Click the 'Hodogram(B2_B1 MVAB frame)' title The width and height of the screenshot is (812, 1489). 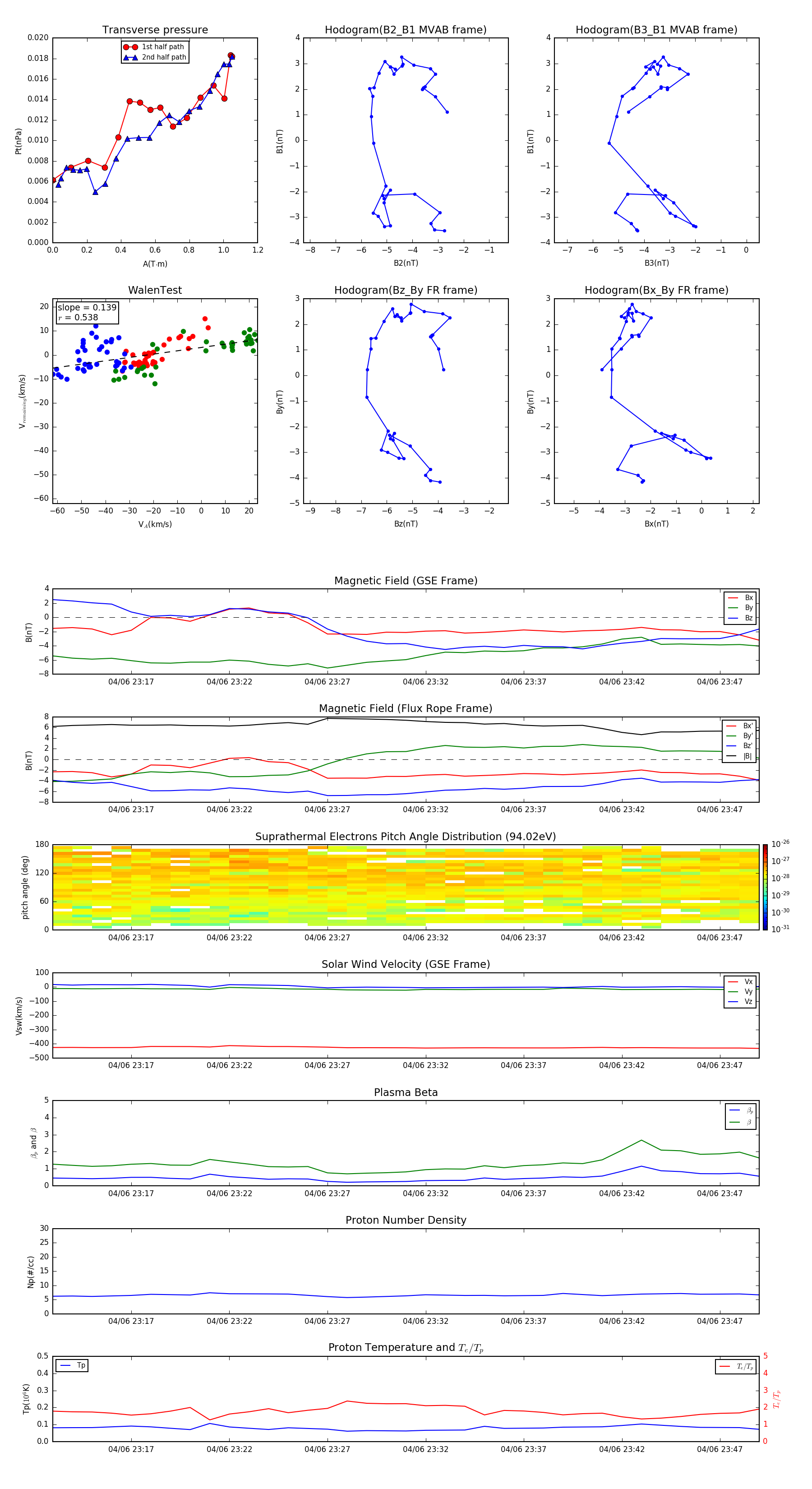(406, 30)
